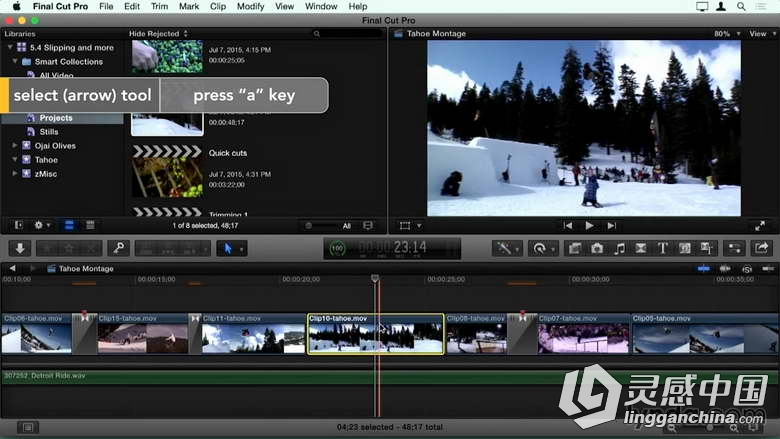Screen dimensions: 780x439
Task: Open the Themes browser
Action: [x=706, y=248]
